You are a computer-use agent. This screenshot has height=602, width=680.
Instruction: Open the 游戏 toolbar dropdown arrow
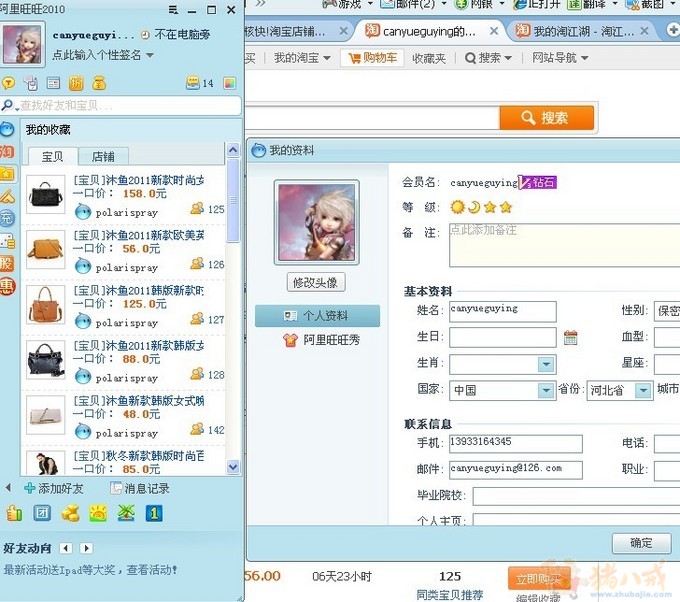pos(370,3)
